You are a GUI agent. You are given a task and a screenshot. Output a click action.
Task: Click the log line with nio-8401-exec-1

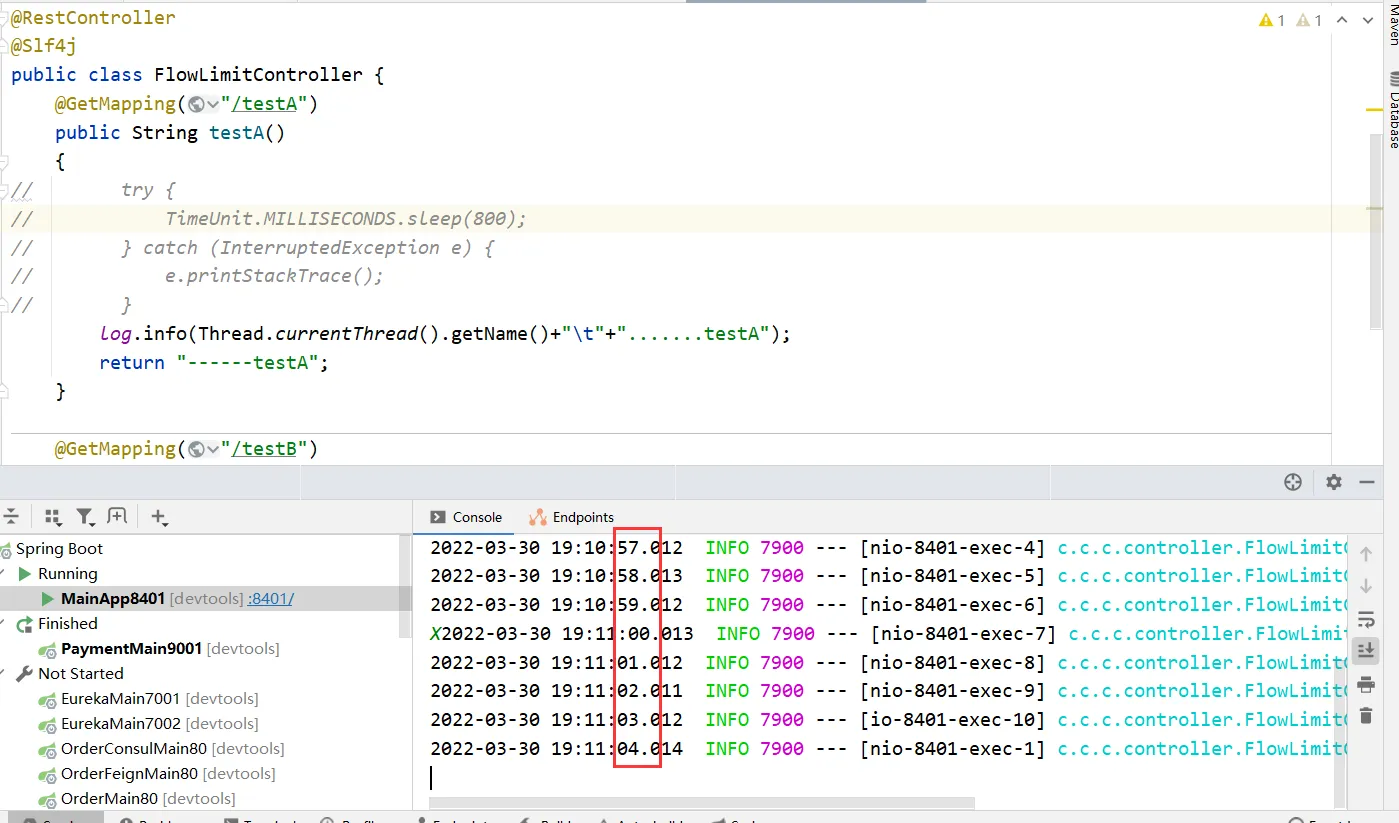[888, 749]
